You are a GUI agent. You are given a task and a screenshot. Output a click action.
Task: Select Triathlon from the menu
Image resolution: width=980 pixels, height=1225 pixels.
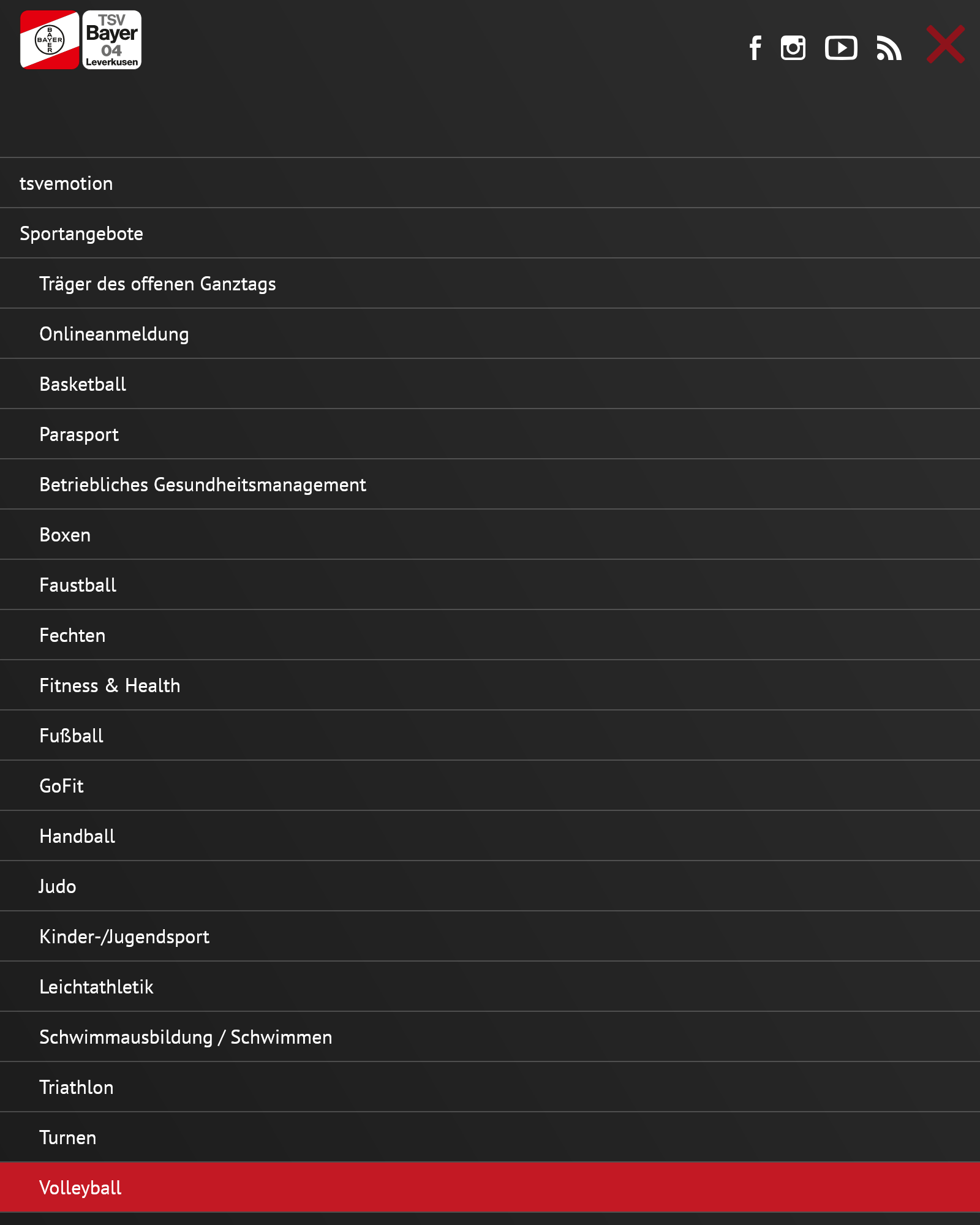tap(77, 1087)
